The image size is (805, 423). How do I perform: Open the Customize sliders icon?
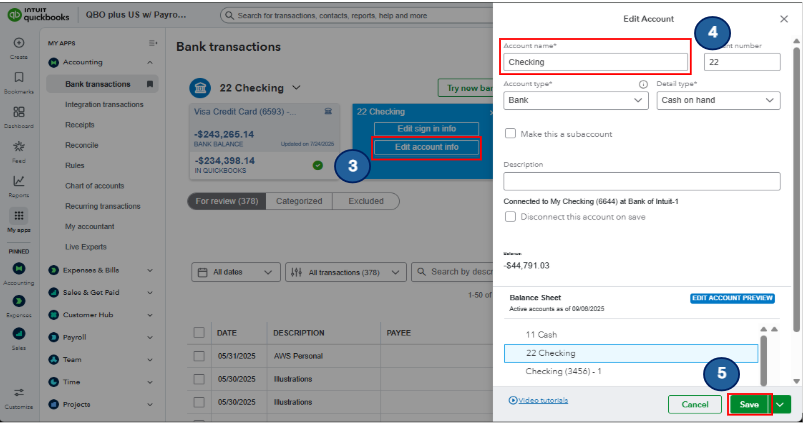click(x=18, y=393)
